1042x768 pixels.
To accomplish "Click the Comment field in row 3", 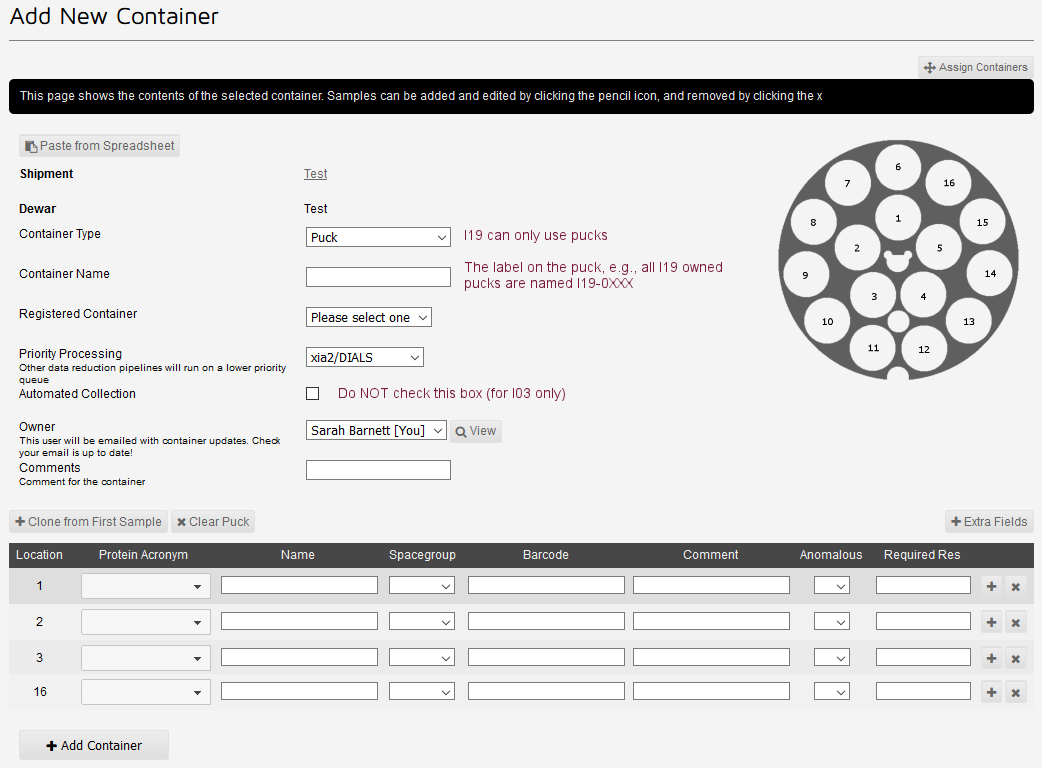I will 711,657.
